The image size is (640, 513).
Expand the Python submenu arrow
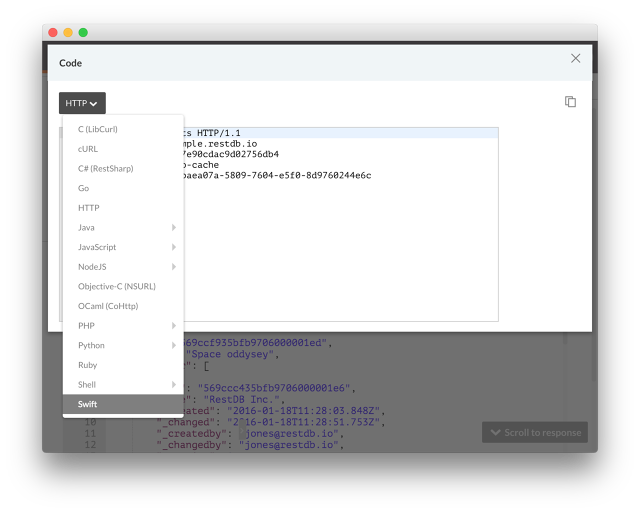click(x=174, y=345)
